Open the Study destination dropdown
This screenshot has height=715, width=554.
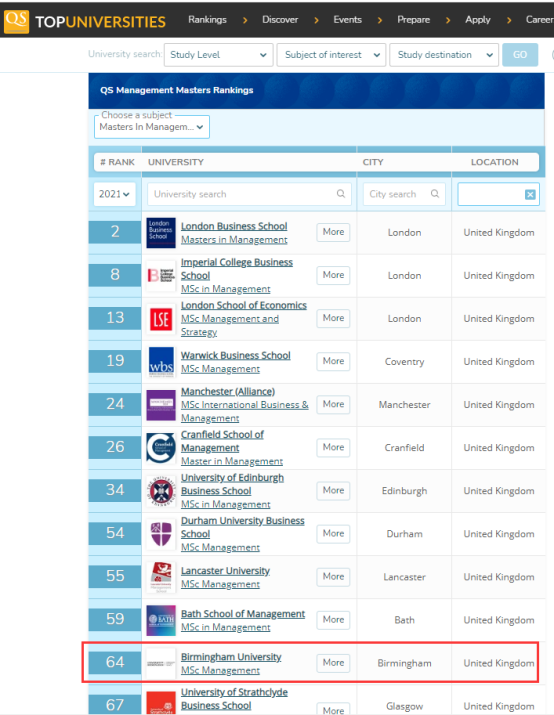click(444, 55)
